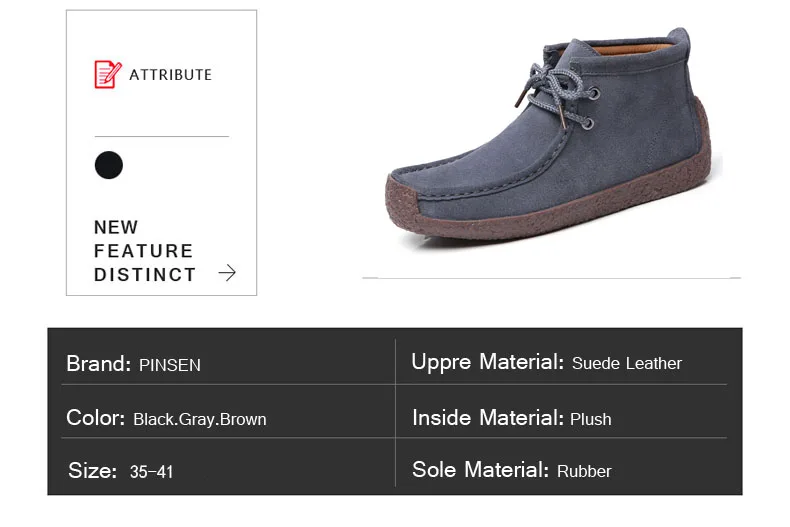This screenshot has height=527, width=790.
Task: Click the gray suede shoe image
Action: 550,138
